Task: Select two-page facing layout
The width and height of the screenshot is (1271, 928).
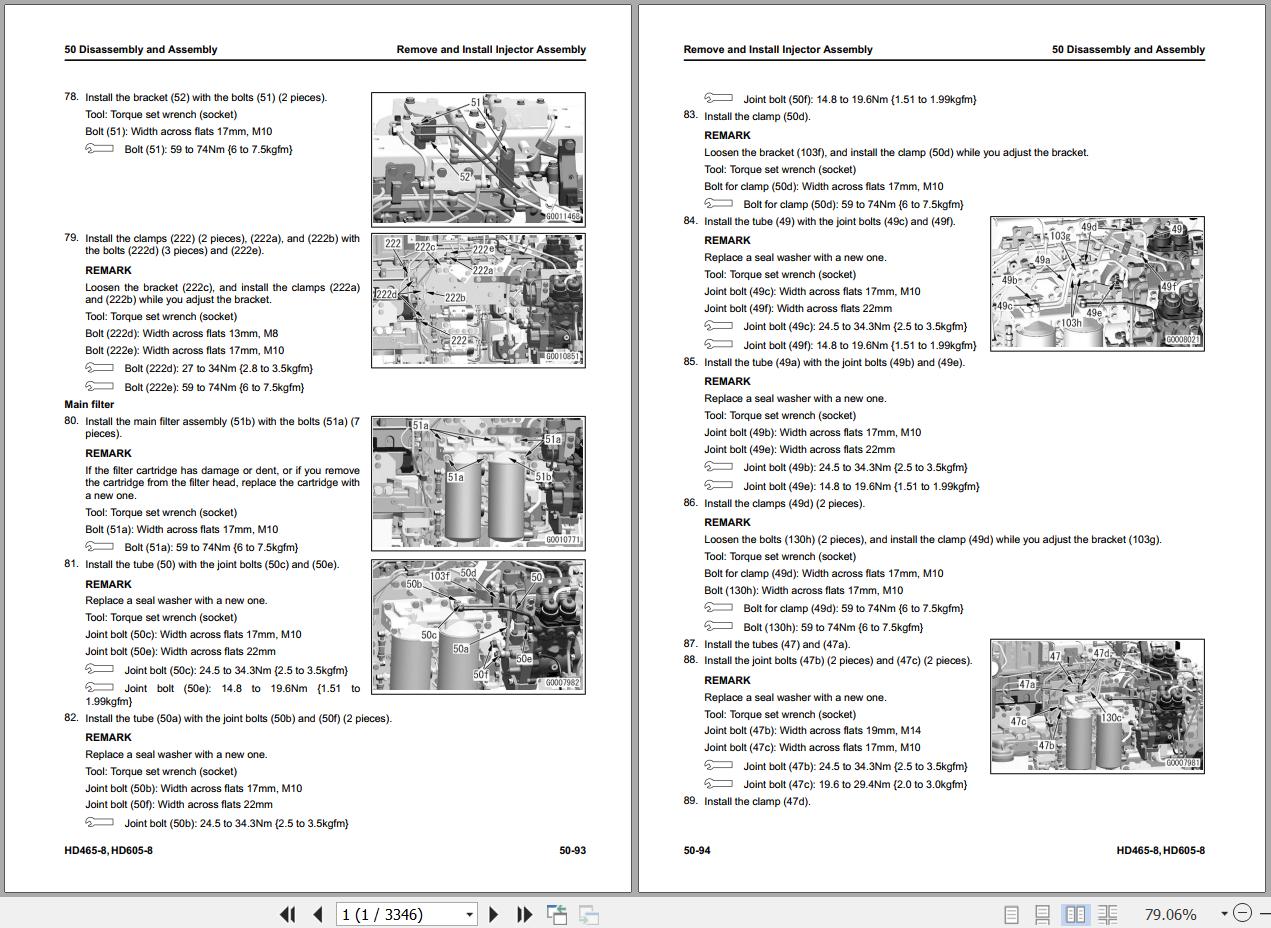Action: (x=1075, y=914)
